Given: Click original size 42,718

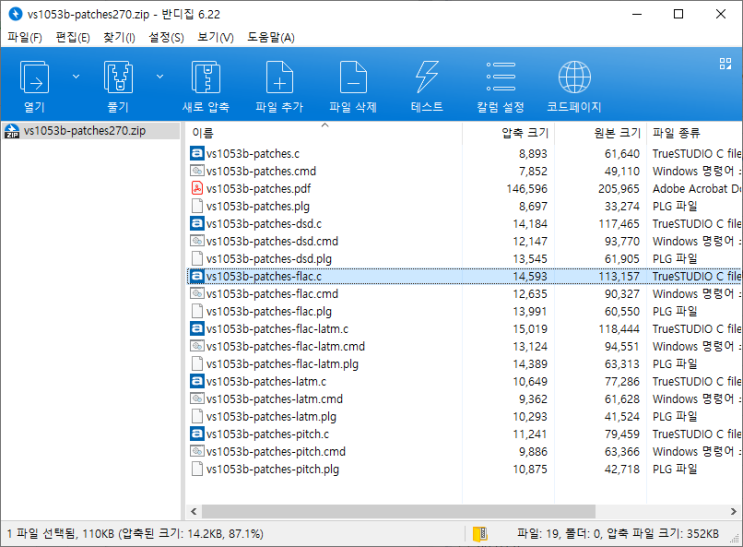Looking at the screenshot, I should point(622,469).
